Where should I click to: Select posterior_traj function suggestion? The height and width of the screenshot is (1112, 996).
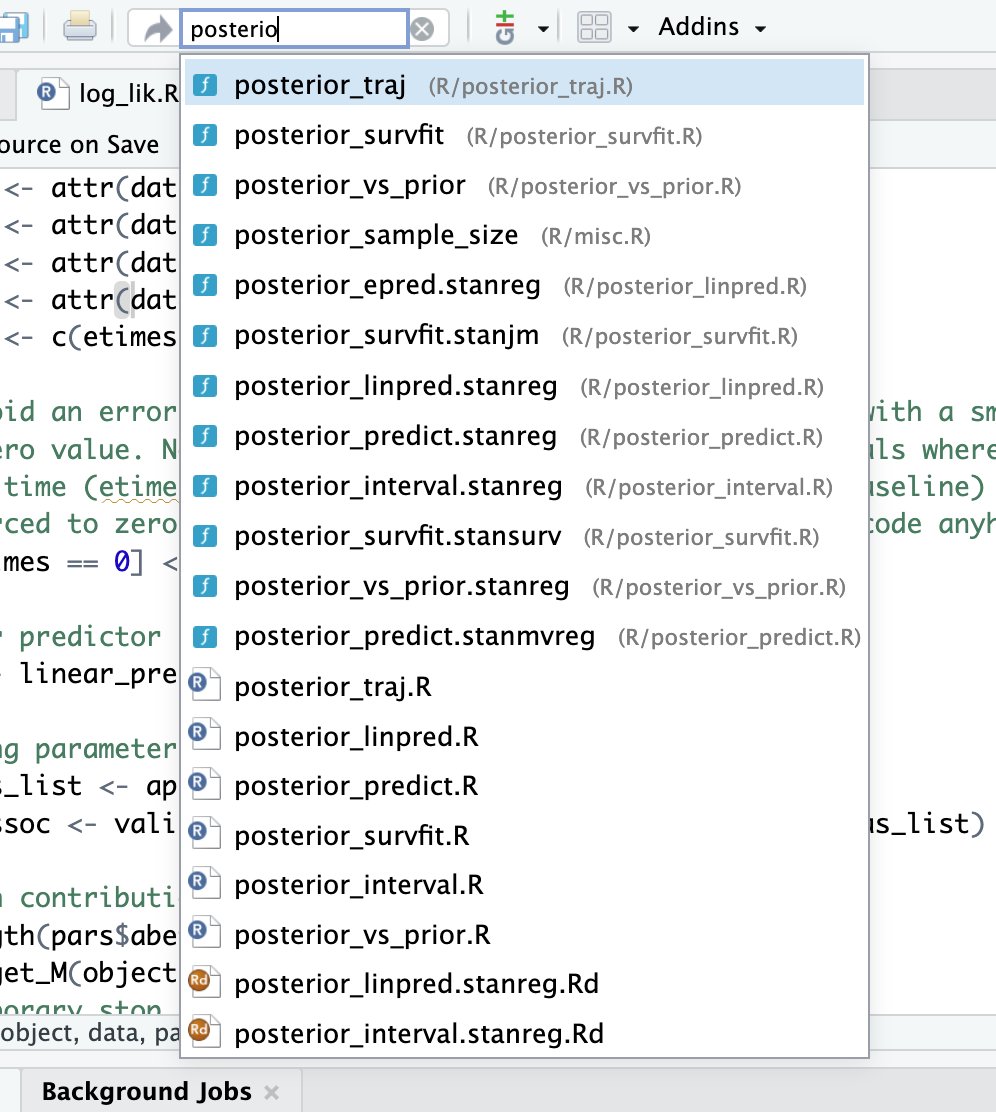(524, 85)
